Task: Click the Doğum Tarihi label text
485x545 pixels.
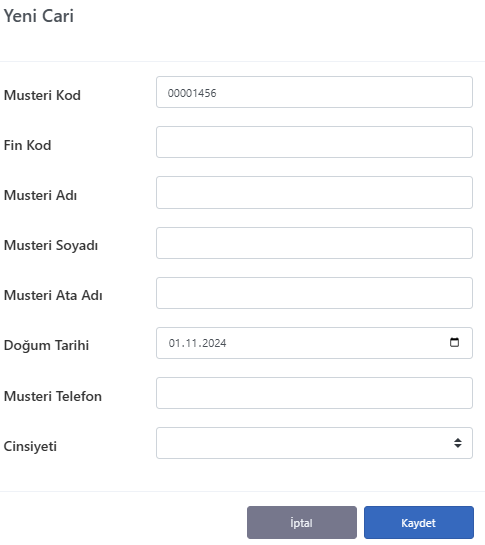Action: [46, 345]
